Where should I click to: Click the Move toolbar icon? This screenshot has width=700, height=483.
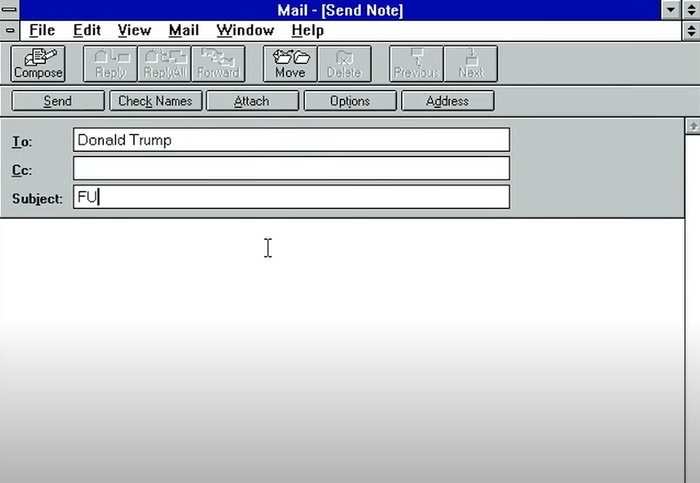[x=290, y=64]
